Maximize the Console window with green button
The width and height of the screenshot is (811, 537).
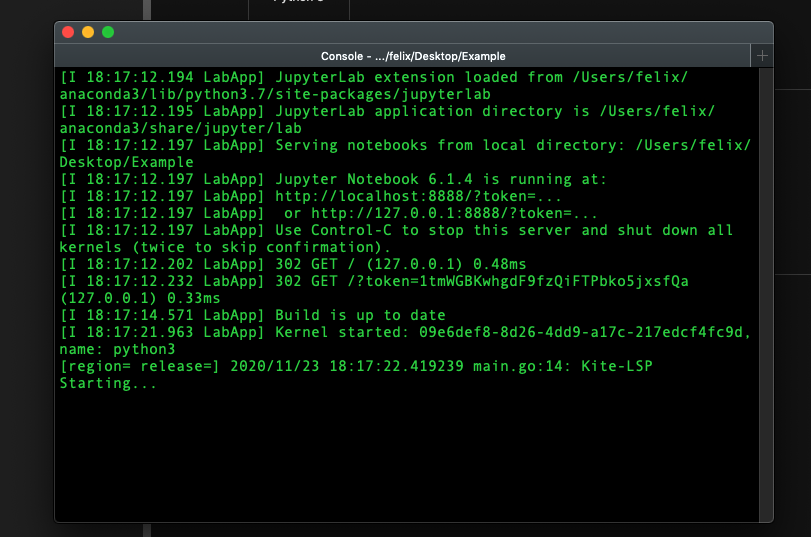(108, 33)
